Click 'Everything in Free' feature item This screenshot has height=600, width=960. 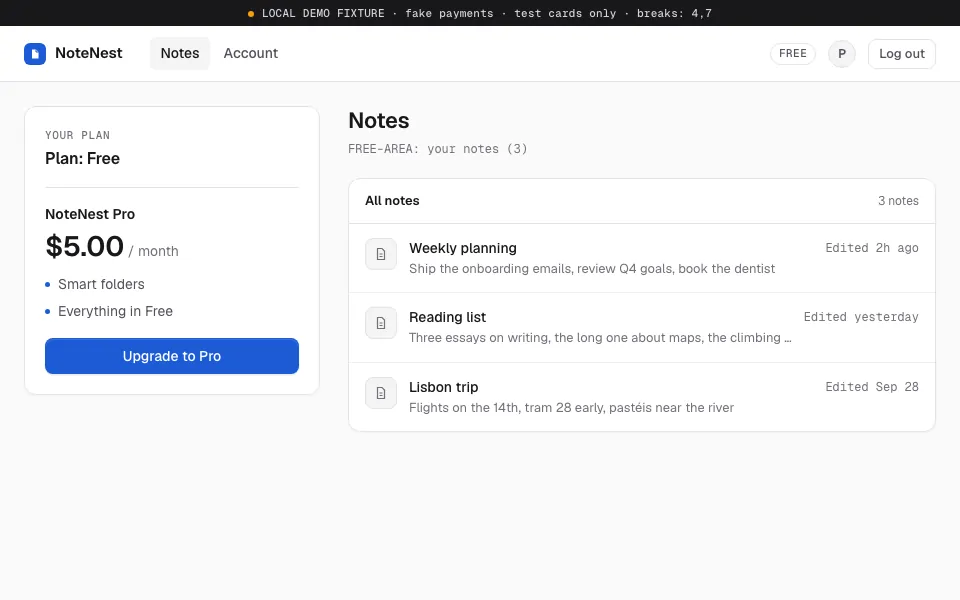(116, 311)
